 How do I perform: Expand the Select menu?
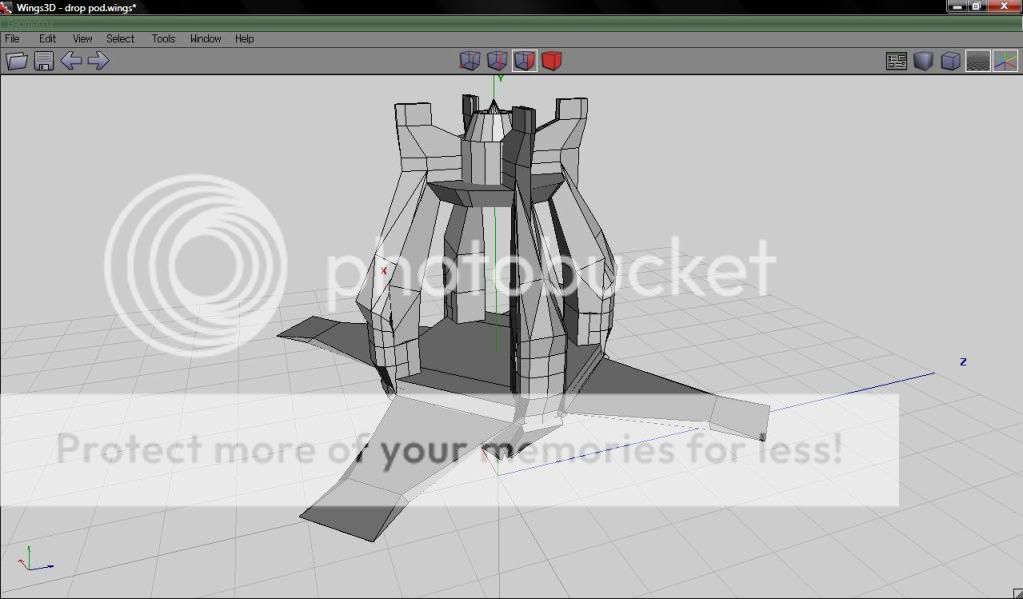120,39
